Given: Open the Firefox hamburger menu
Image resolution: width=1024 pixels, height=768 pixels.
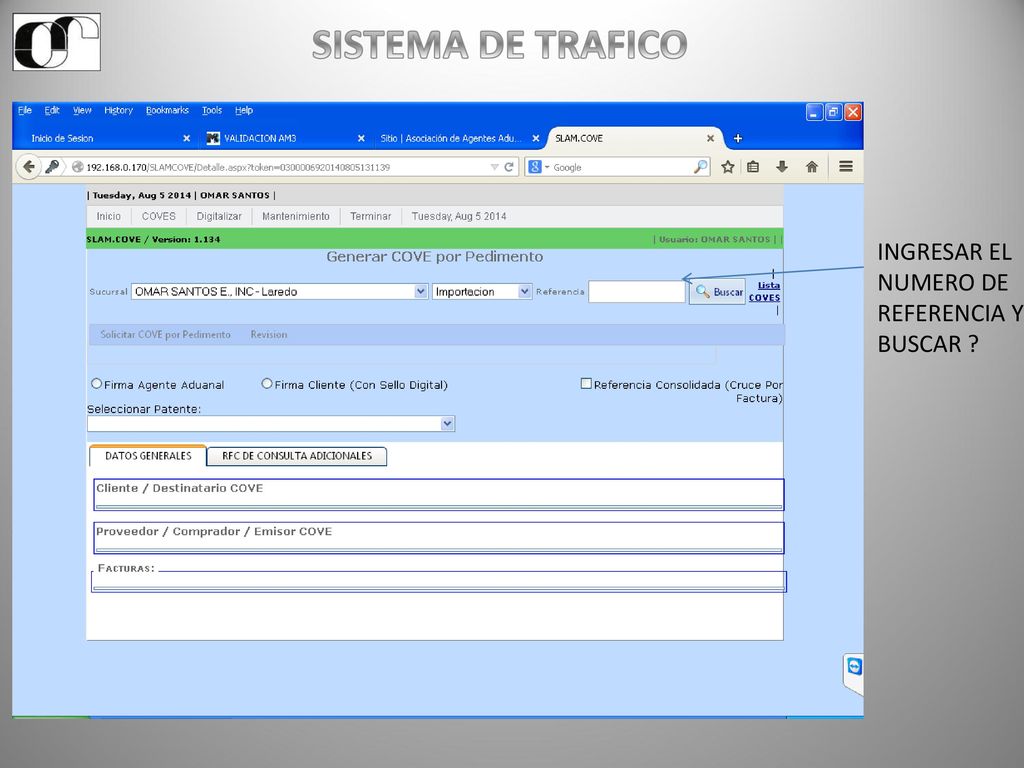Looking at the screenshot, I should pyautogui.click(x=846, y=167).
